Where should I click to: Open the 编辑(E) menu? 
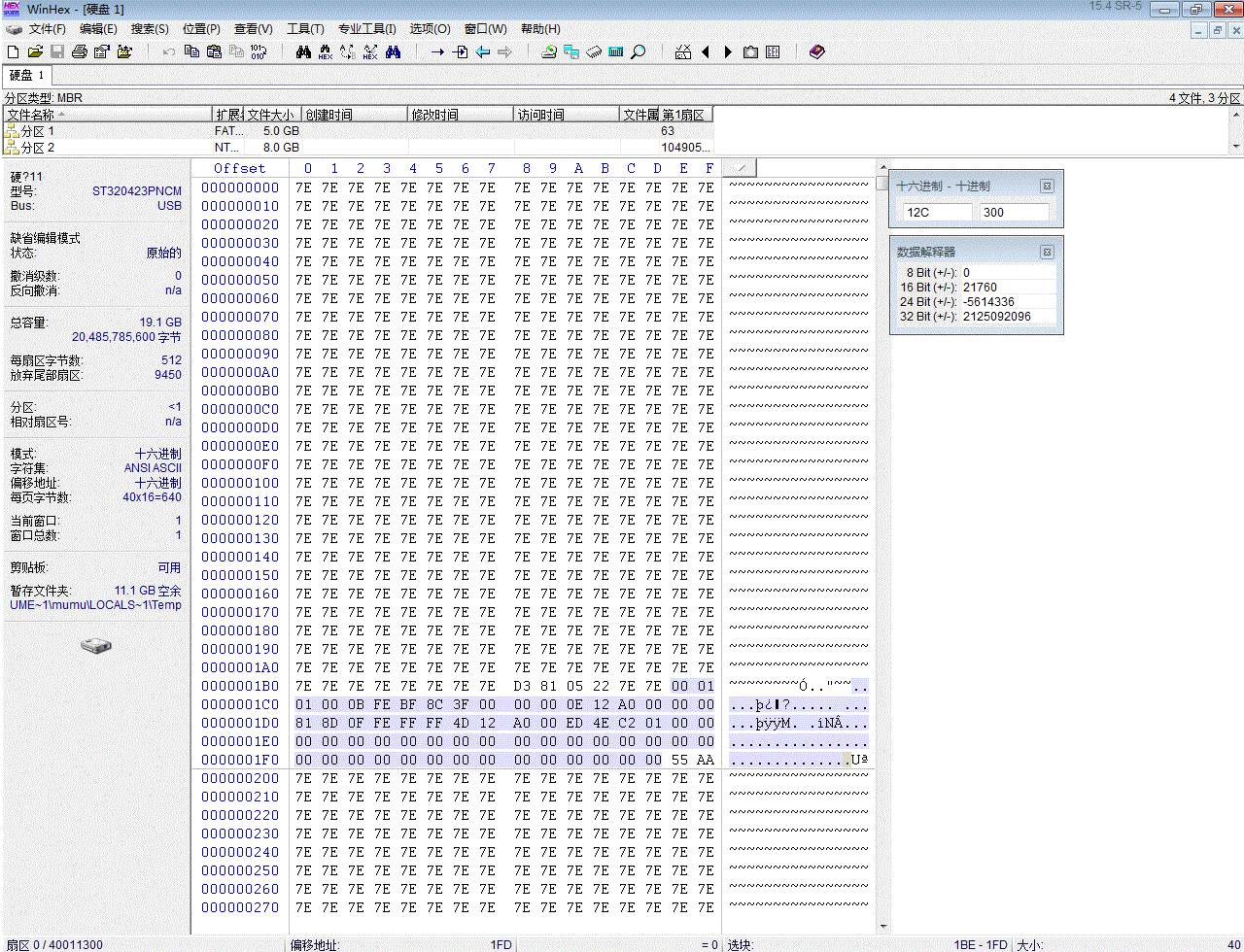98,29
